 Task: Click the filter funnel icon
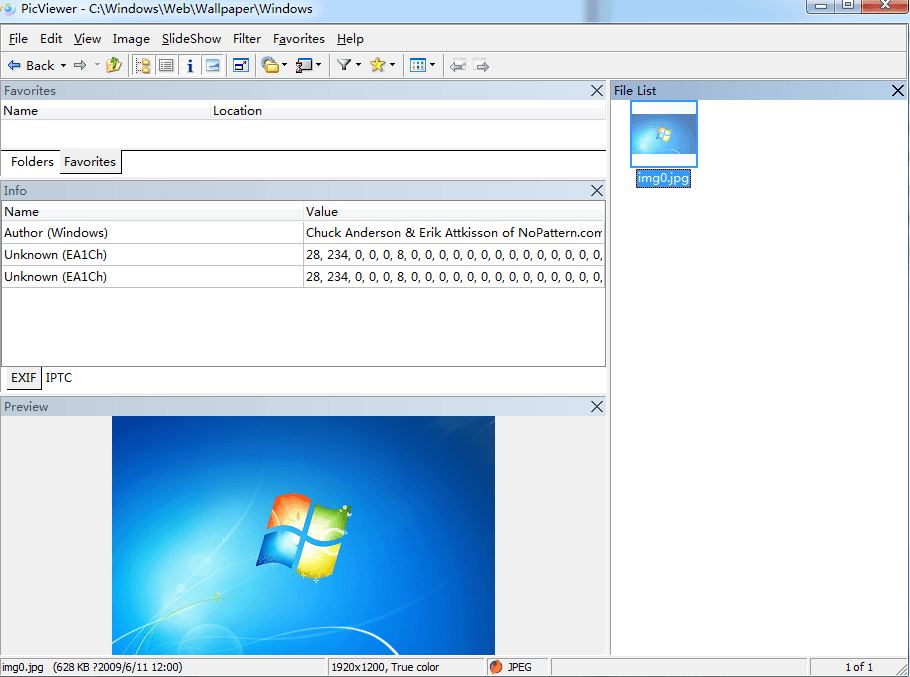tap(344, 66)
